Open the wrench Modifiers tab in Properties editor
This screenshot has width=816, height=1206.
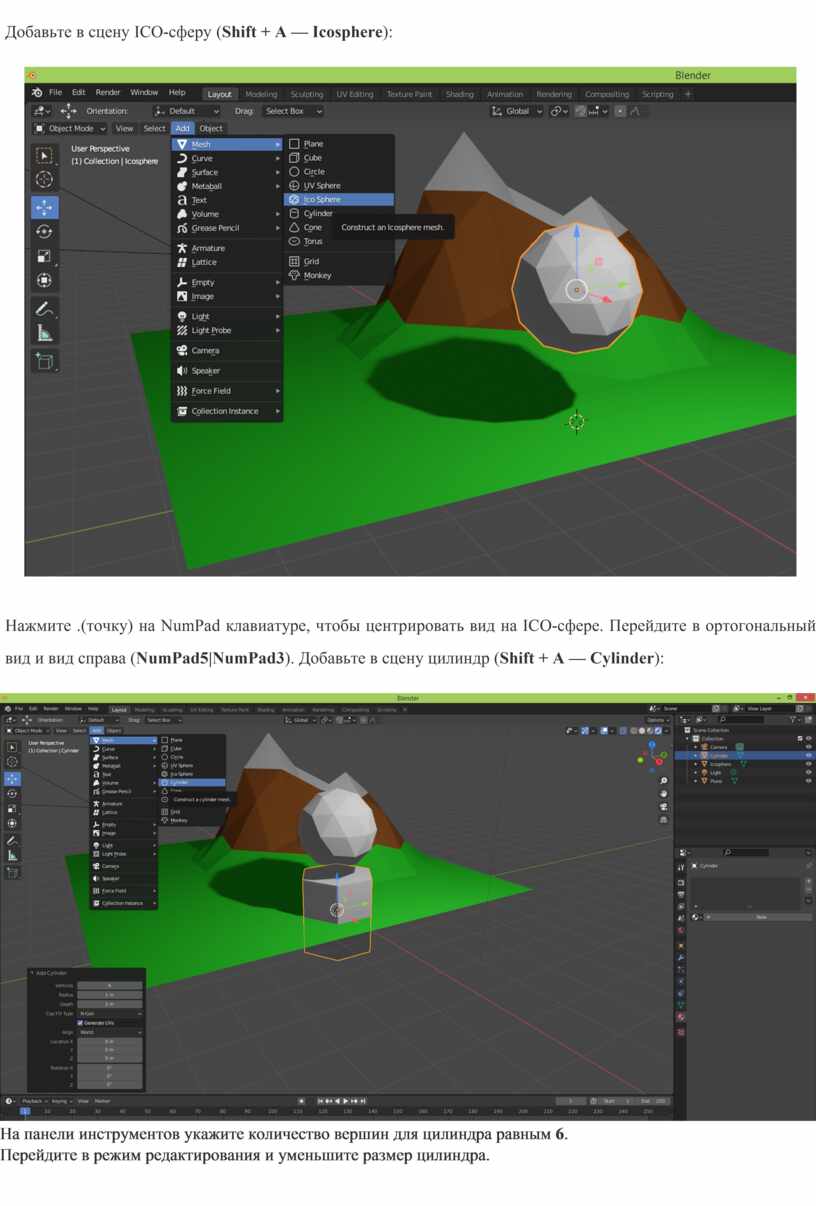tap(681, 958)
